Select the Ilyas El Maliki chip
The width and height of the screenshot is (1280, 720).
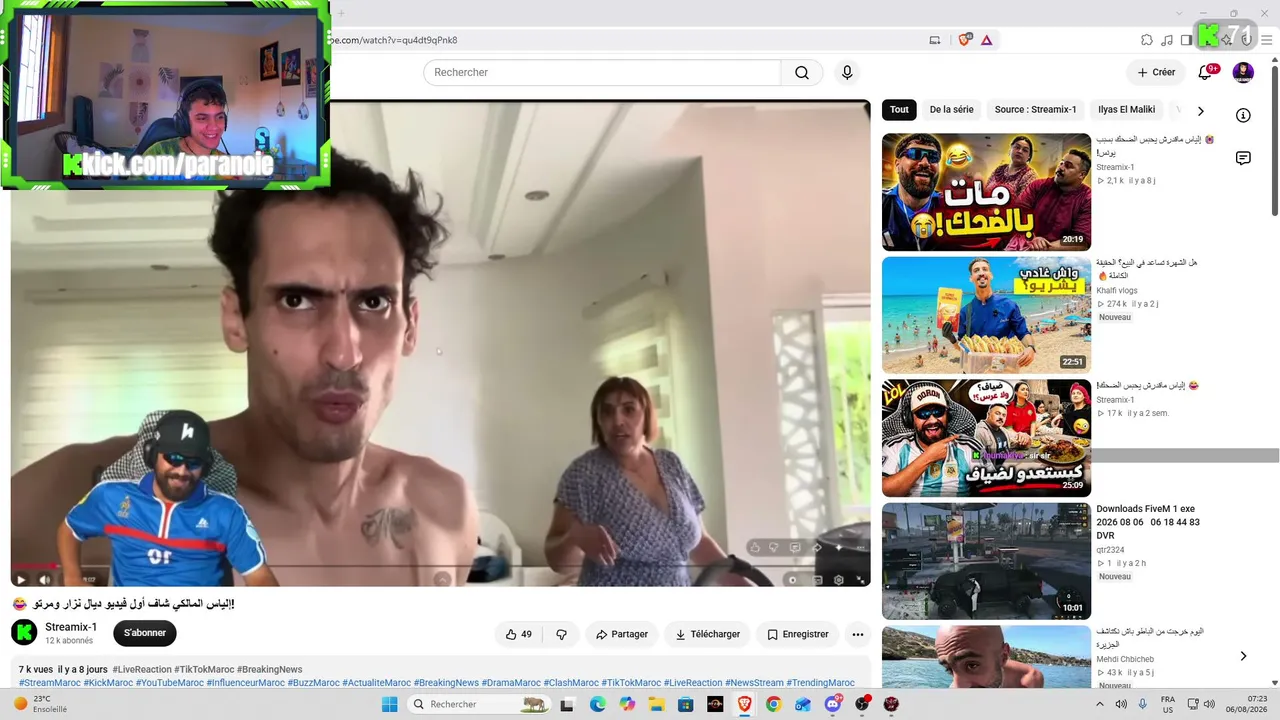(1126, 110)
